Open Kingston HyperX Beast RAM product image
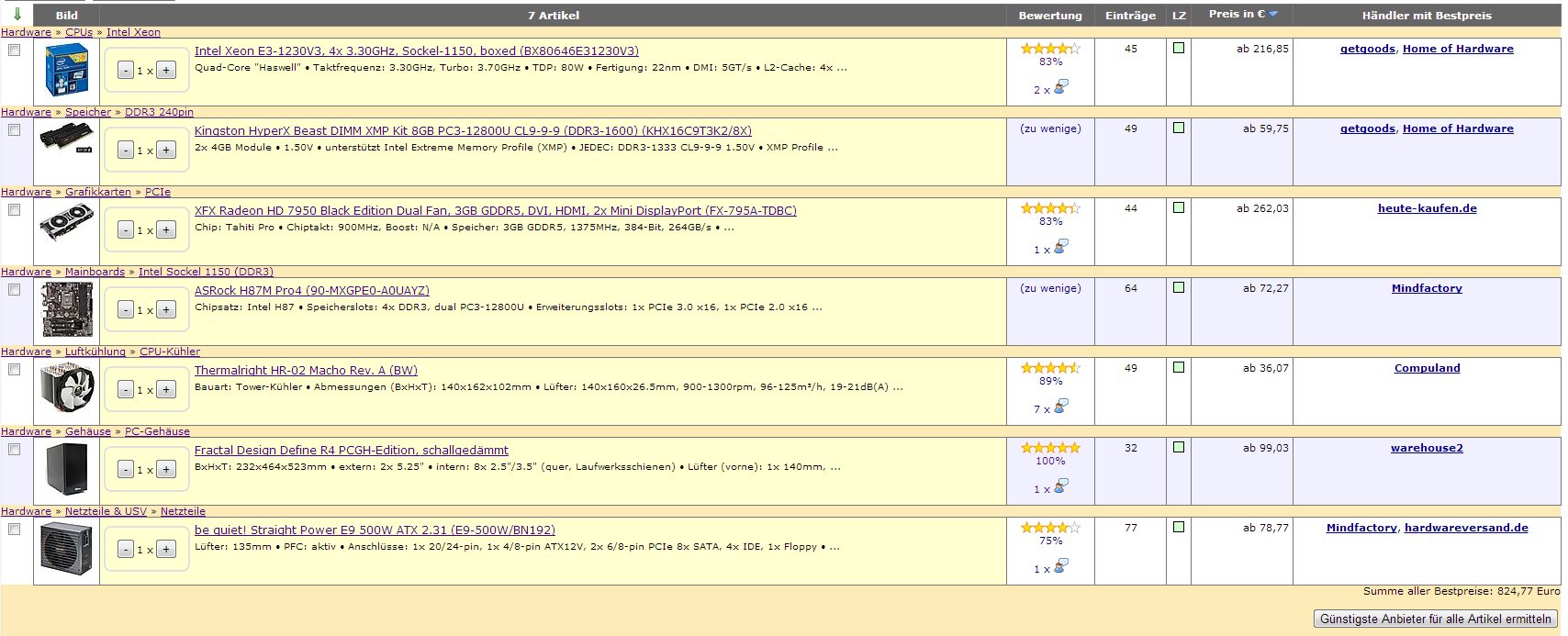Image resolution: width=1568 pixels, height=636 pixels. (x=67, y=139)
